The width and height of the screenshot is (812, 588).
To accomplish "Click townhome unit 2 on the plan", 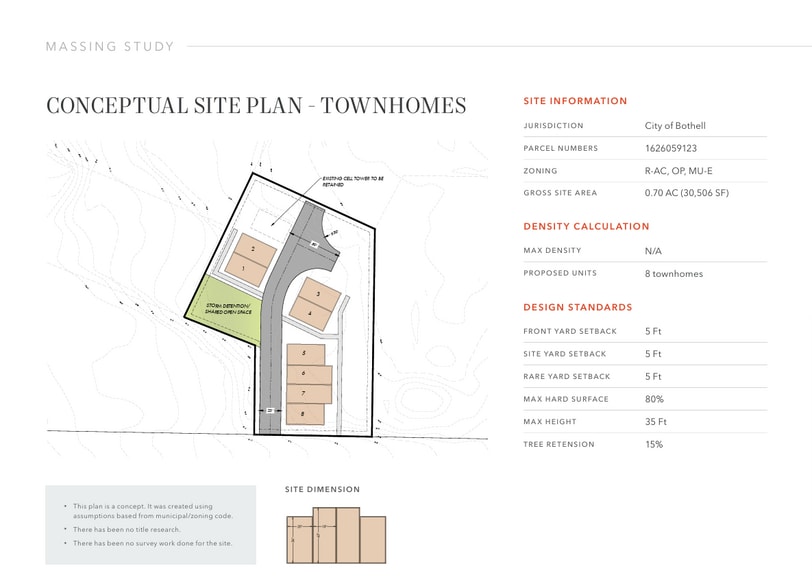I will 251,248.
